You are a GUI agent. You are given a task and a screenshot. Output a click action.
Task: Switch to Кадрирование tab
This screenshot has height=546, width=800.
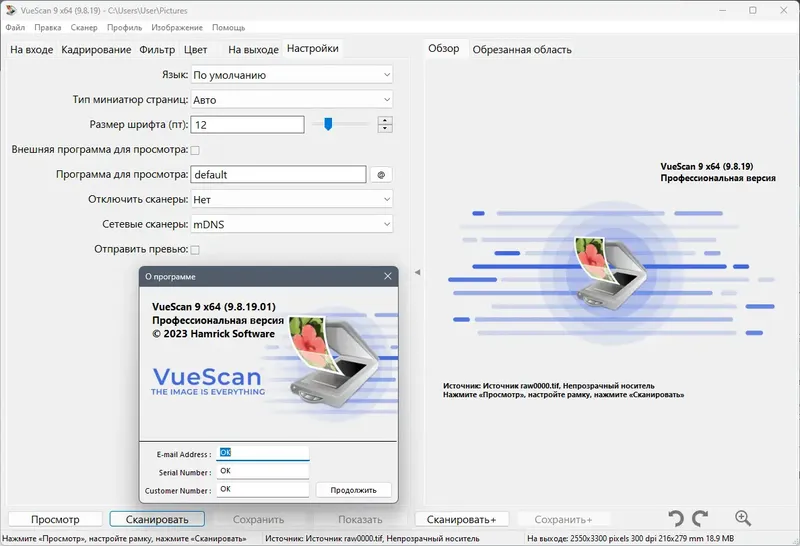tap(96, 49)
